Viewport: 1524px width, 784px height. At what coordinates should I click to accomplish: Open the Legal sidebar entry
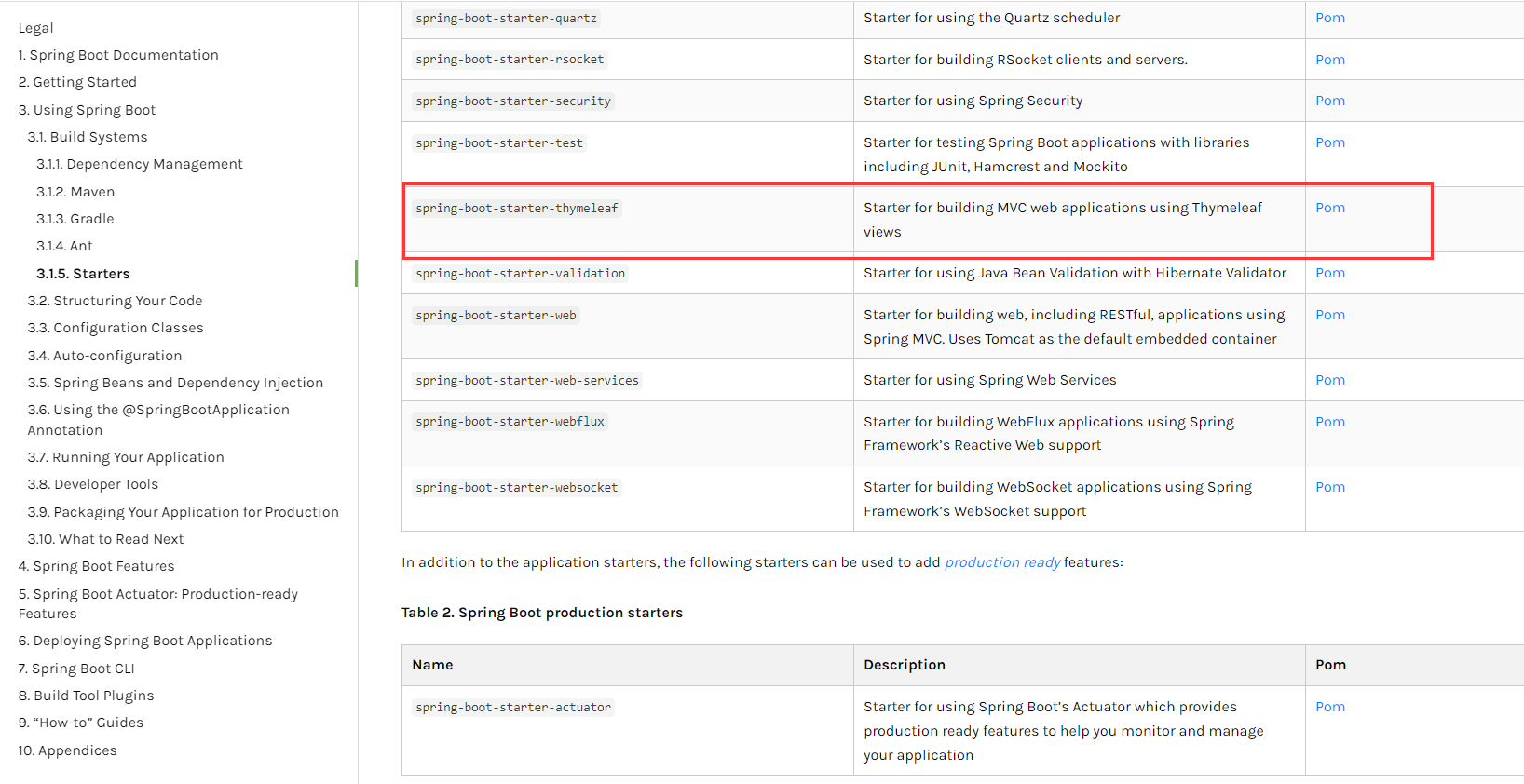click(35, 28)
